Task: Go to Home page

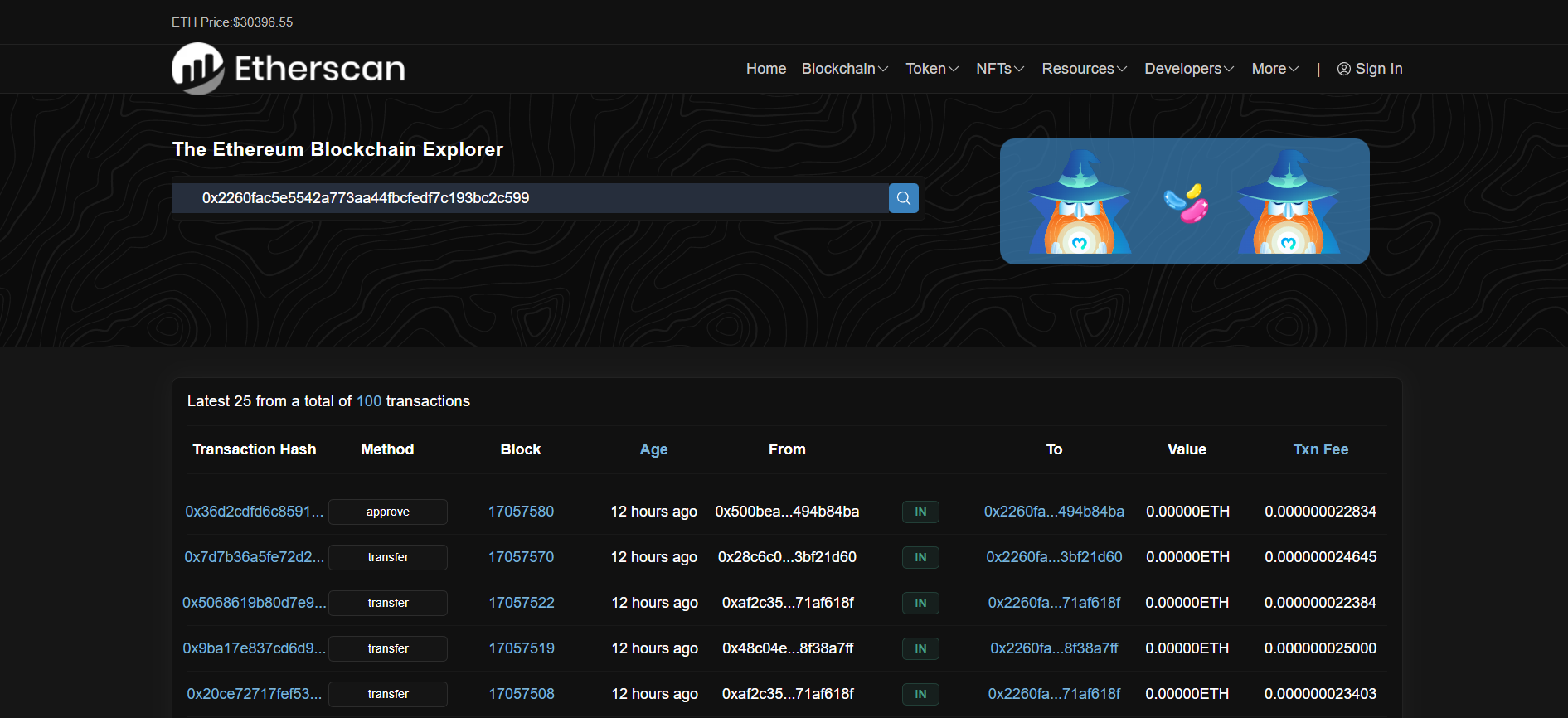Action: 766,69
